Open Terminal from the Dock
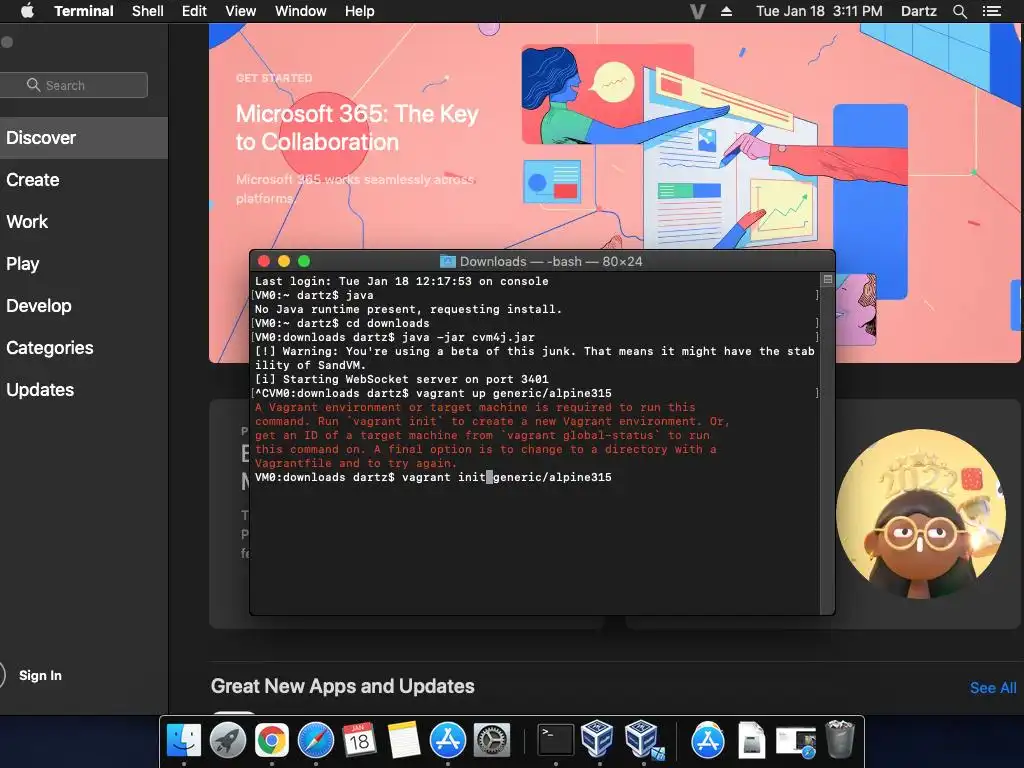This screenshot has height=768, width=1024. (x=556, y=741)
